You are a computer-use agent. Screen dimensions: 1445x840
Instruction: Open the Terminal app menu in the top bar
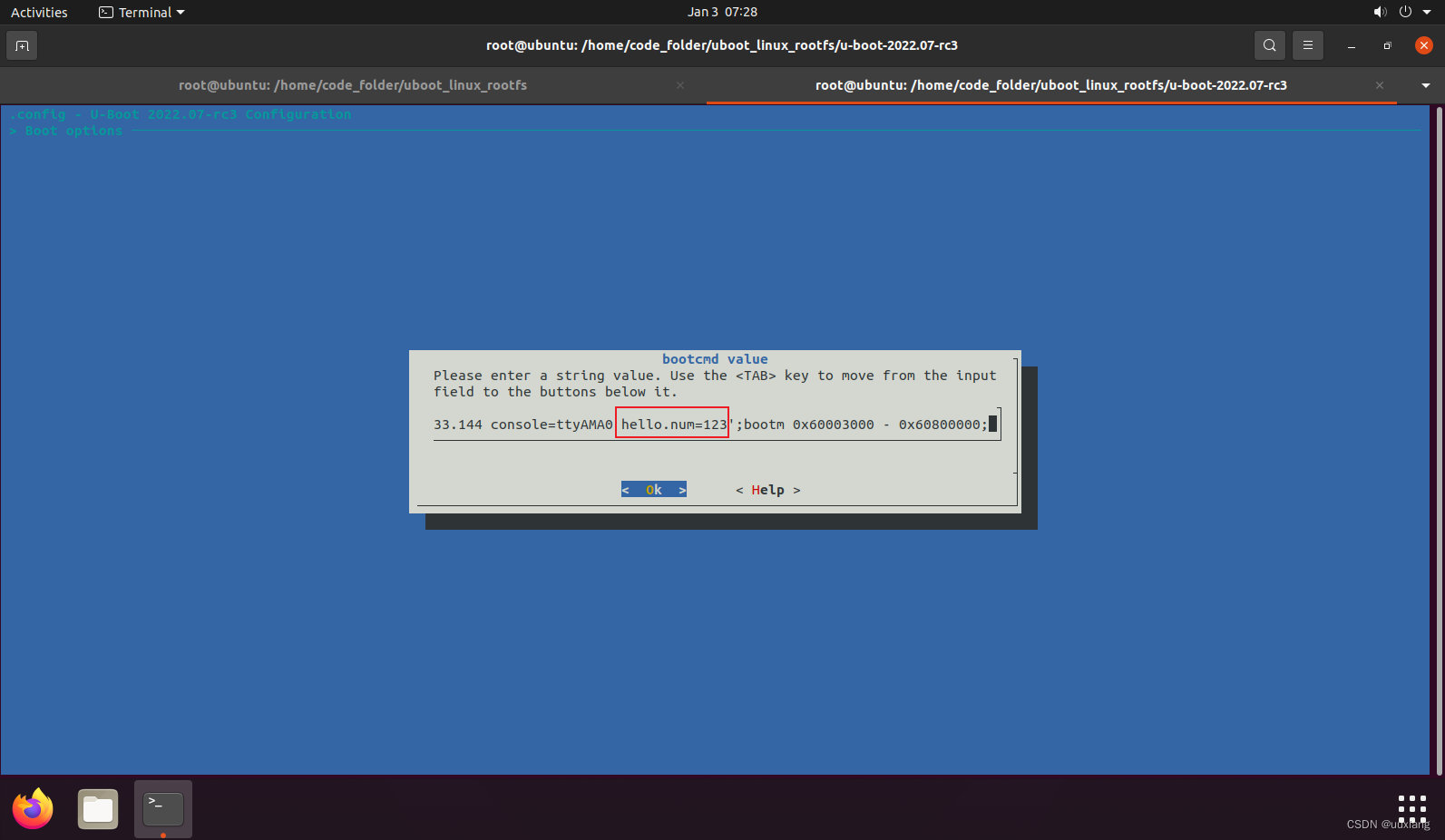coord(142,12)
